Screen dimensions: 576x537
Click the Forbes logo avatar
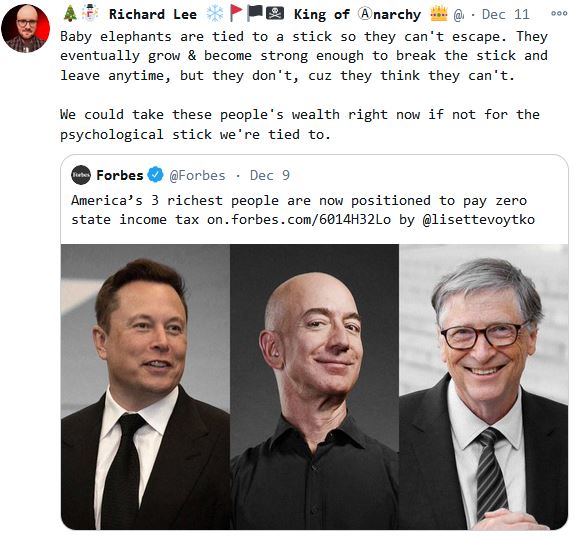81,175
